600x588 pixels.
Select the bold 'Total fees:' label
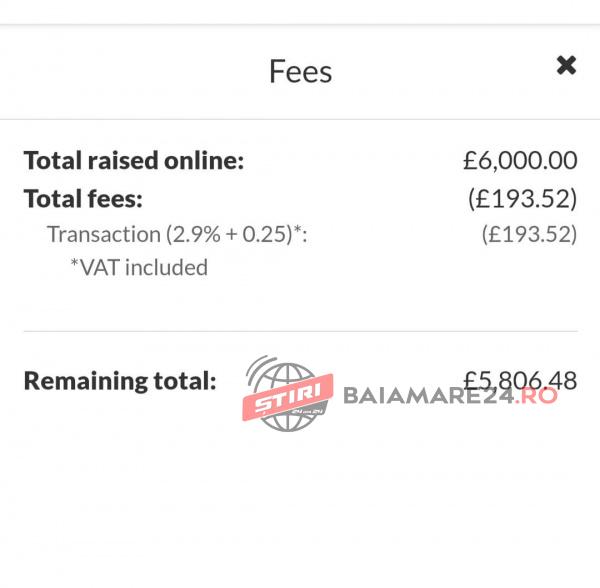83,198
